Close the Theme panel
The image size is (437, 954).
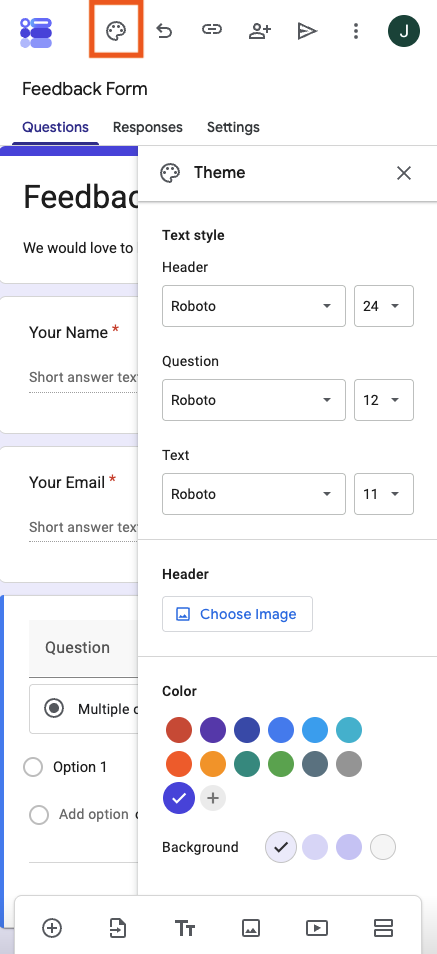404,173
